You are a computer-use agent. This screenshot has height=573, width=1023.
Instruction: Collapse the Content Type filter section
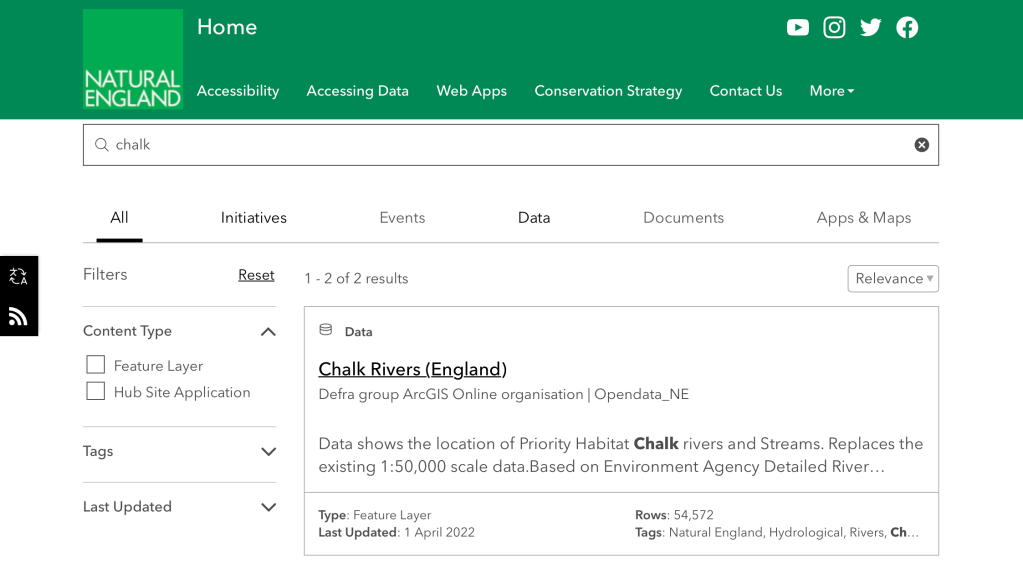268,331
